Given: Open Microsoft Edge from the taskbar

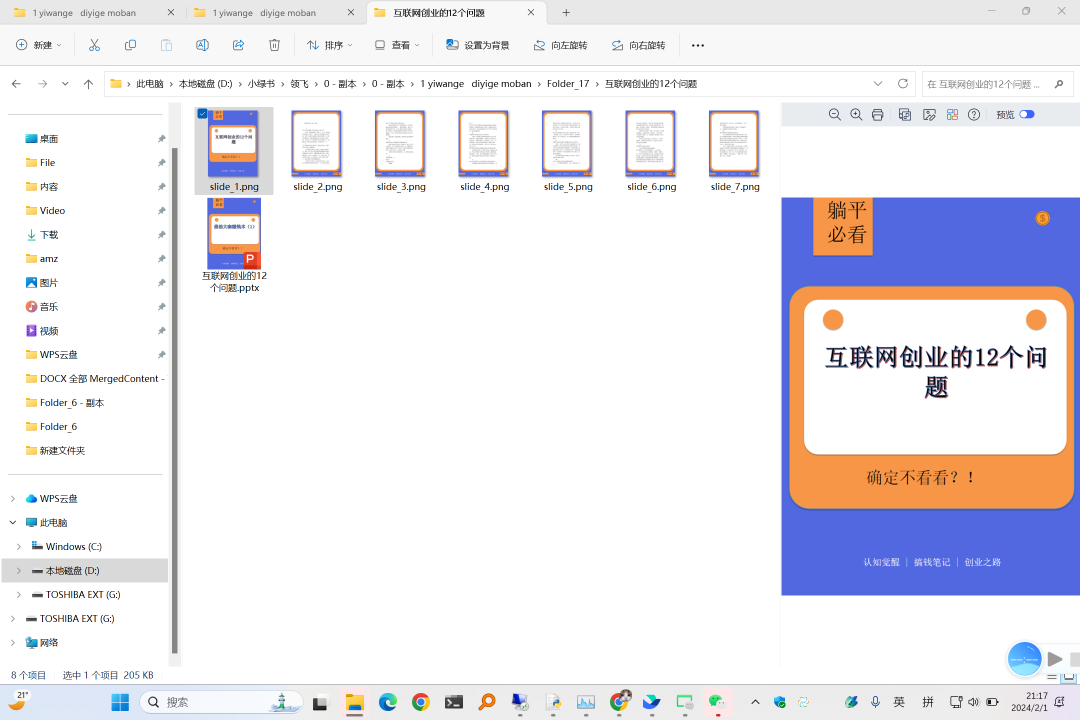Looking at the screenshot, I should tap(388, 702).
